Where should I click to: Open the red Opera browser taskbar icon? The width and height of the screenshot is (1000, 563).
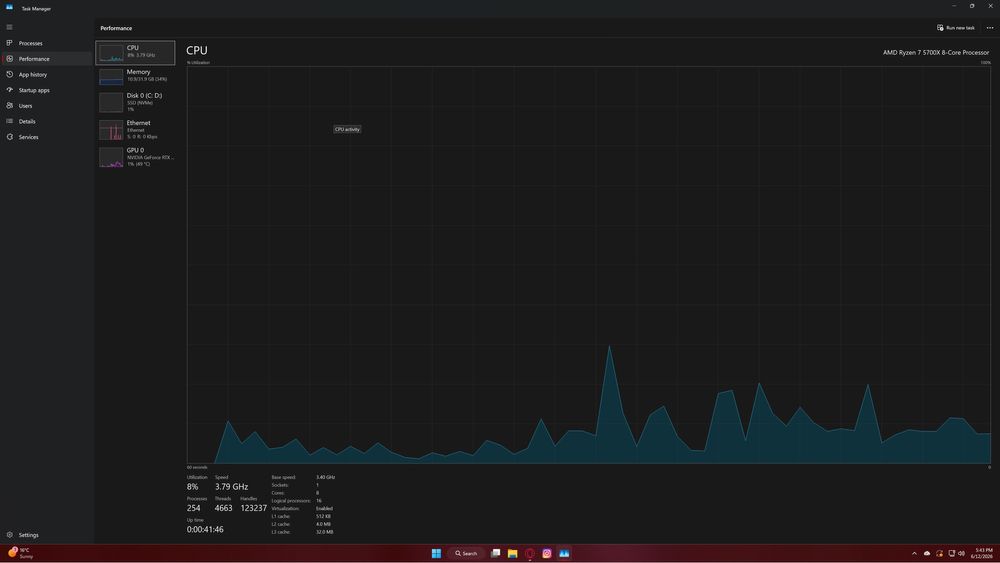coord(529,553)
